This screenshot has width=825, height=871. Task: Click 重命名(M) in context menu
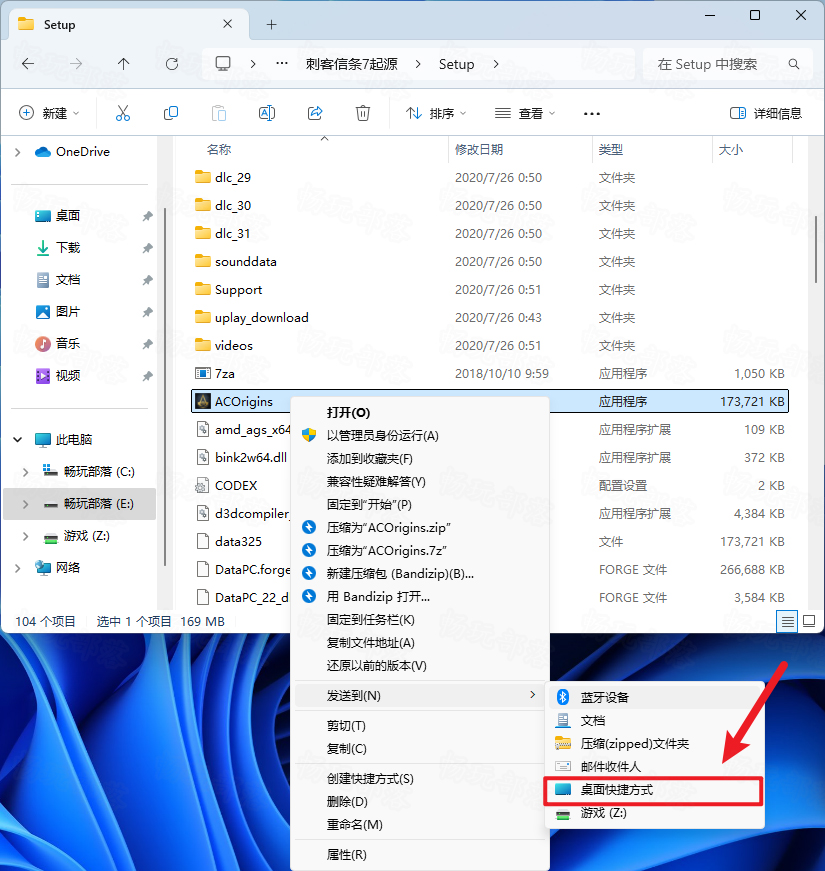coord(420,825)
